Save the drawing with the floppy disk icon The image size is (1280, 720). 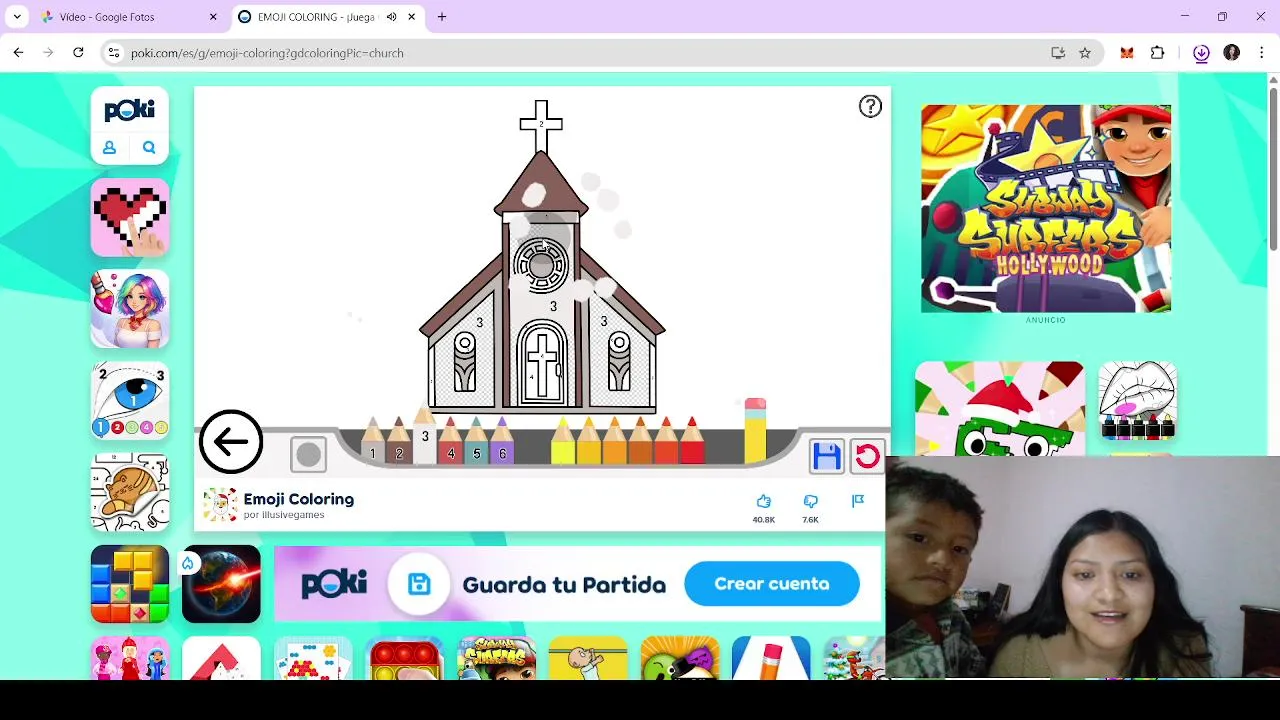pyautogui.click(x=826, y=456)
